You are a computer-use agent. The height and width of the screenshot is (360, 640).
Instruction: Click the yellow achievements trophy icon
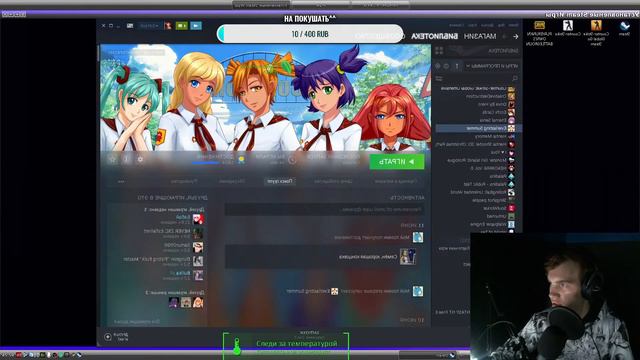[241, 159]
